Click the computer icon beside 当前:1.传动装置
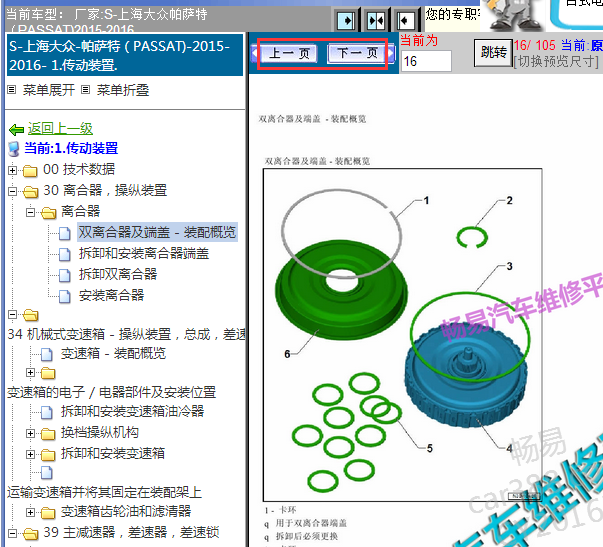This screenshot has height=547, width=603. pos(14,149)
